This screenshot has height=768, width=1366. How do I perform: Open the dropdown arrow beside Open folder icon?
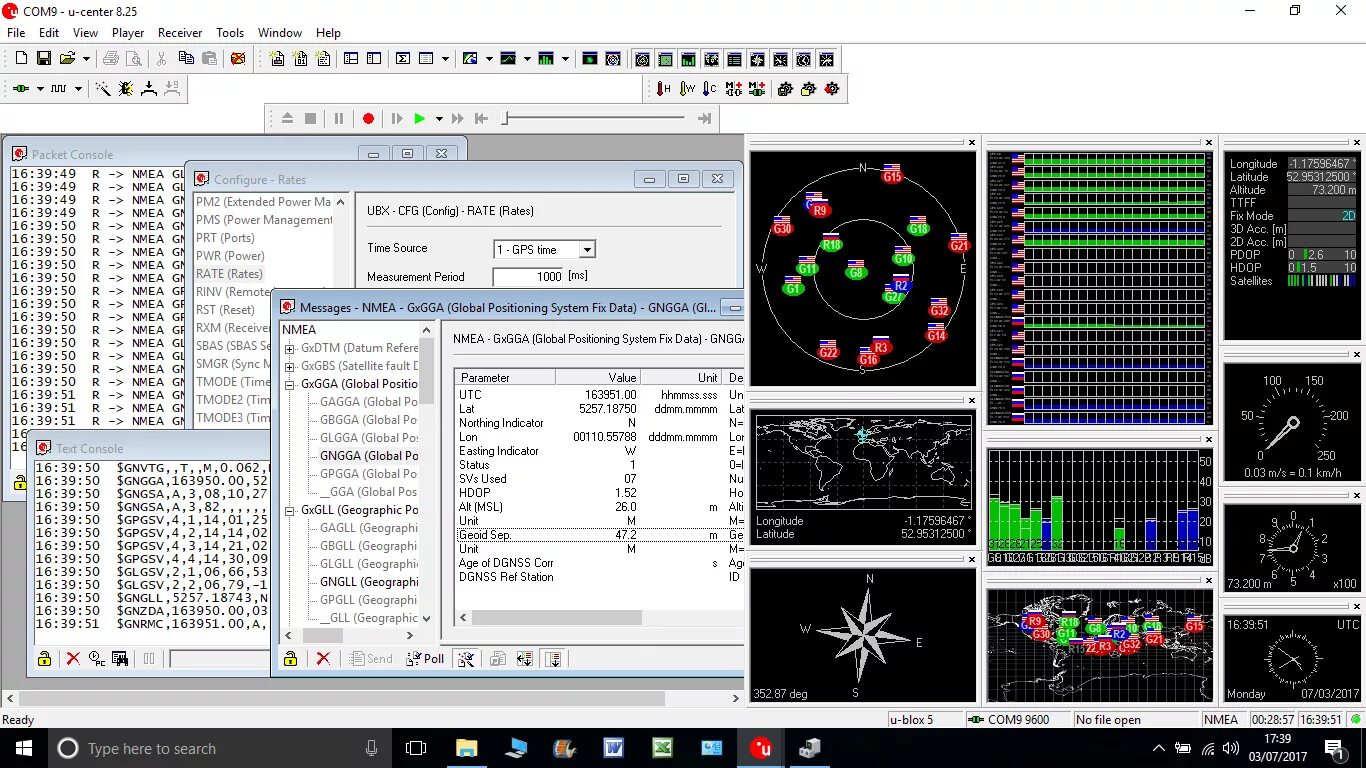(86, 59)
